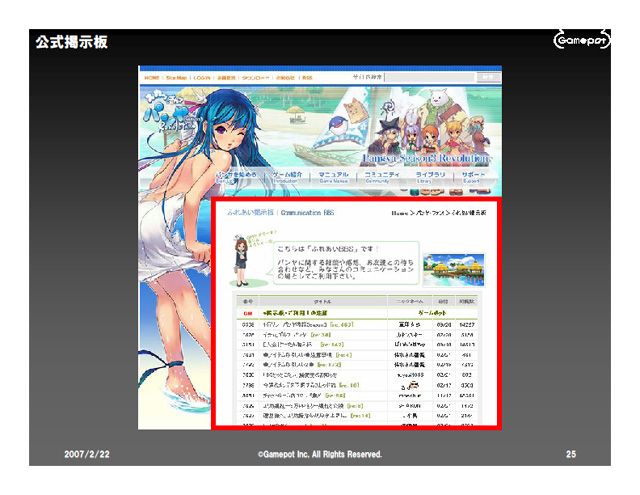Open the ダウンロード download link
This screenshot has height=495, width=640.
click(x=255, y=78)
